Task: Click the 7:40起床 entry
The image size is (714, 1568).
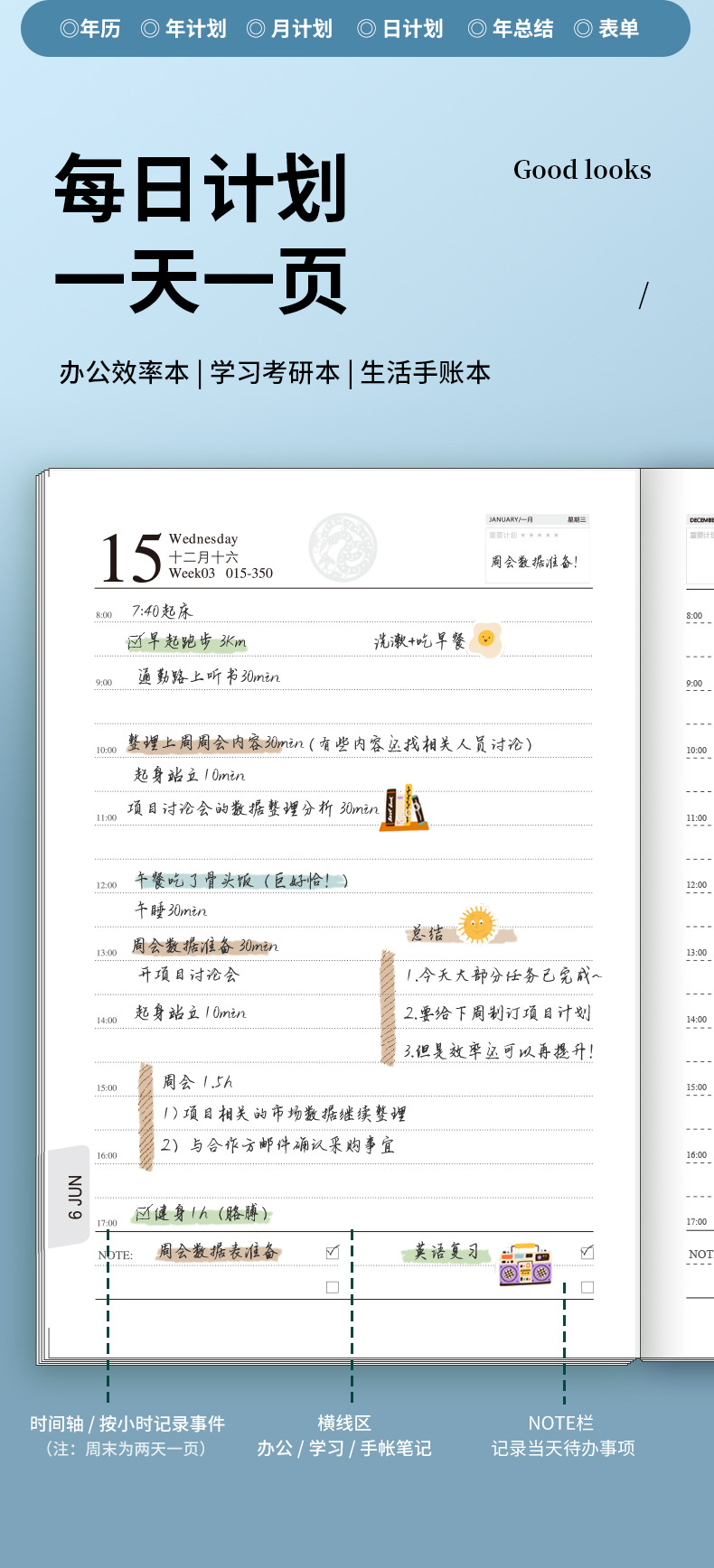Action: pos(163,611)
